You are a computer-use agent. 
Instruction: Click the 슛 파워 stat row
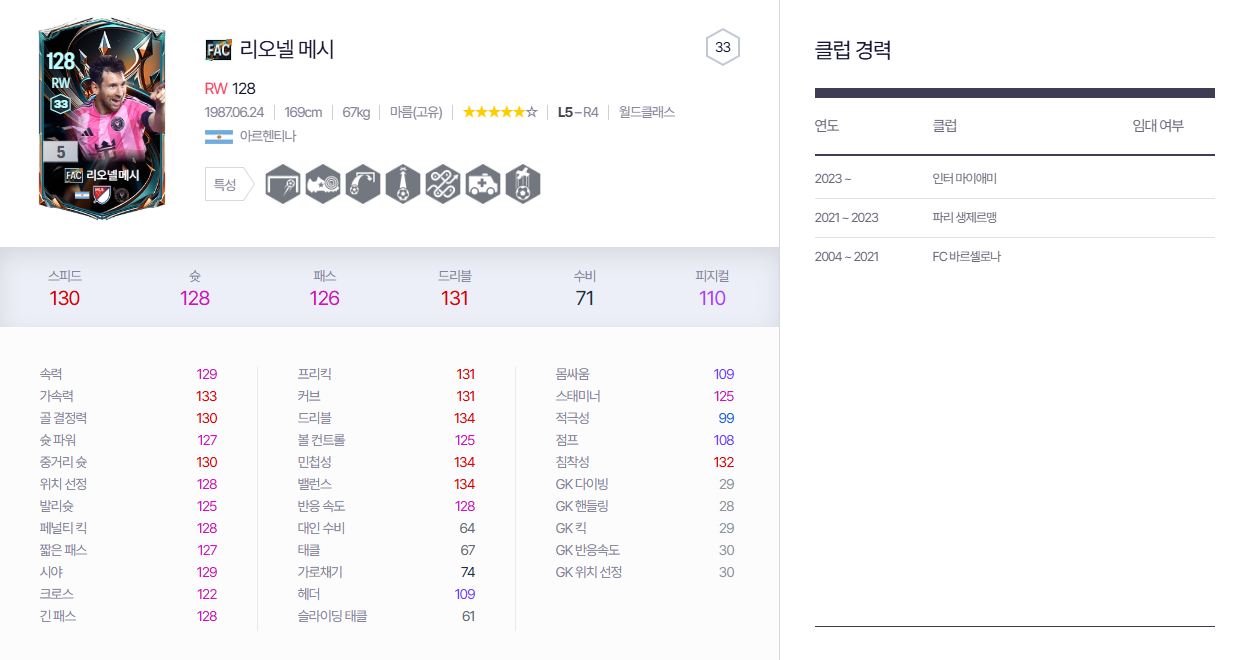coord(128,440)
